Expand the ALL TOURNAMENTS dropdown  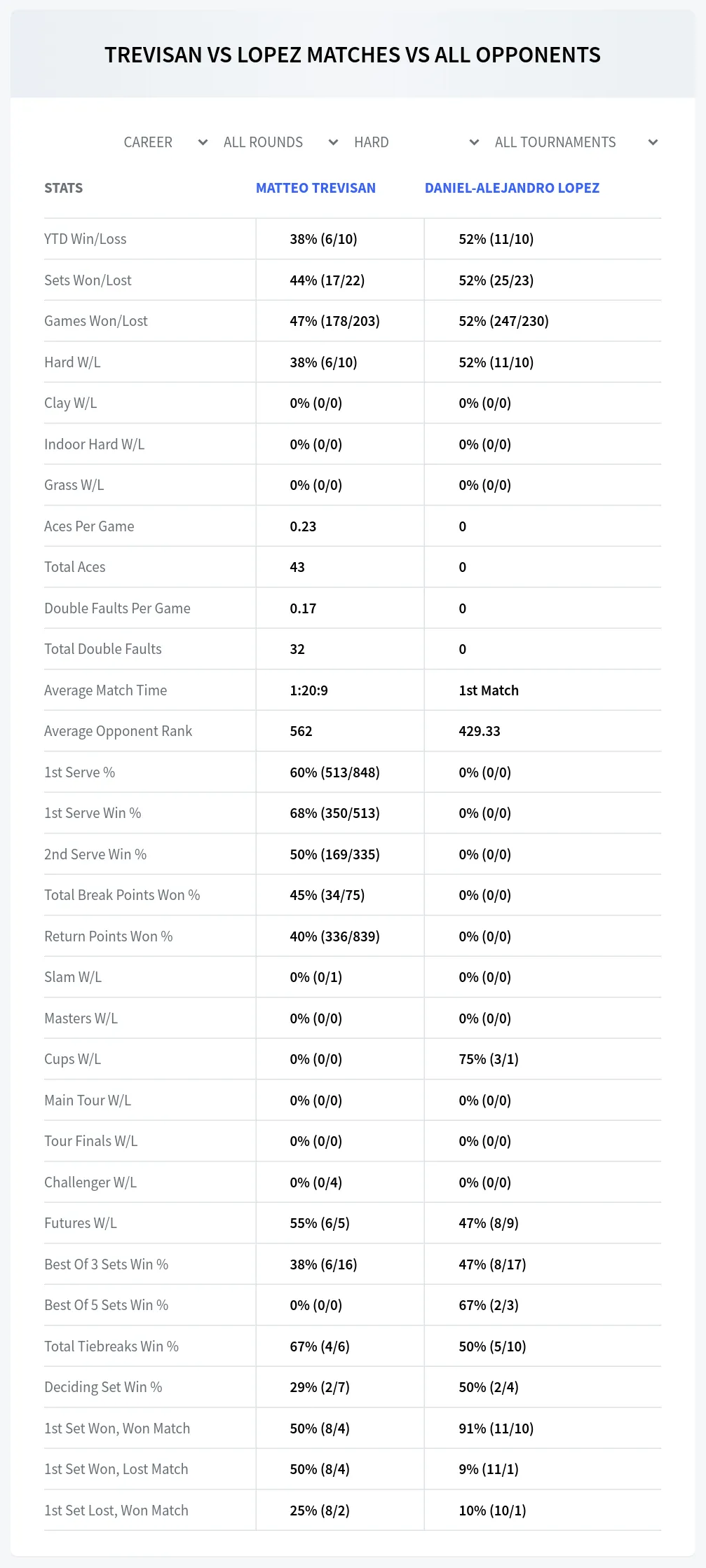[x=576, y=142]
